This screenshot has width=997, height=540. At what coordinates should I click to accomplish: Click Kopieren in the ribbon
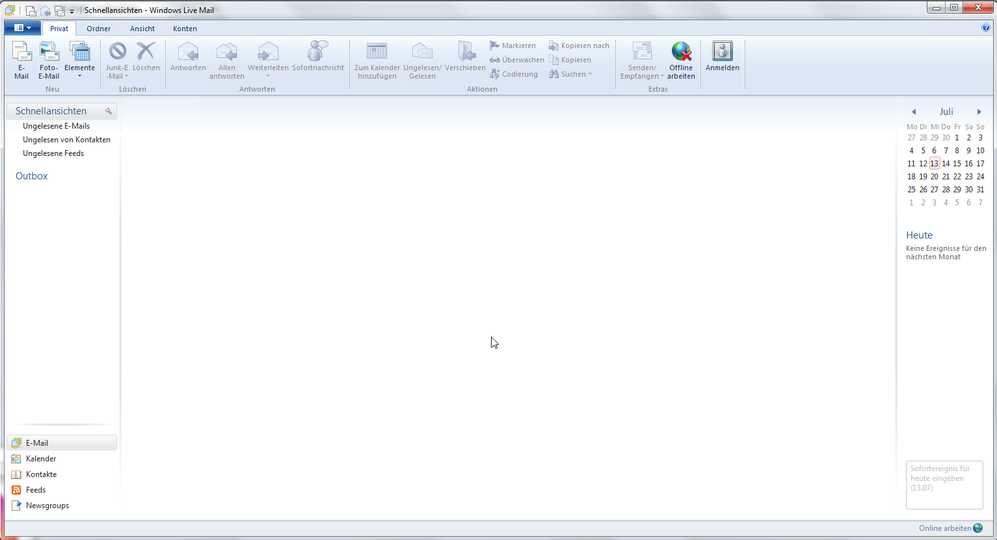(x=570, y=60)
